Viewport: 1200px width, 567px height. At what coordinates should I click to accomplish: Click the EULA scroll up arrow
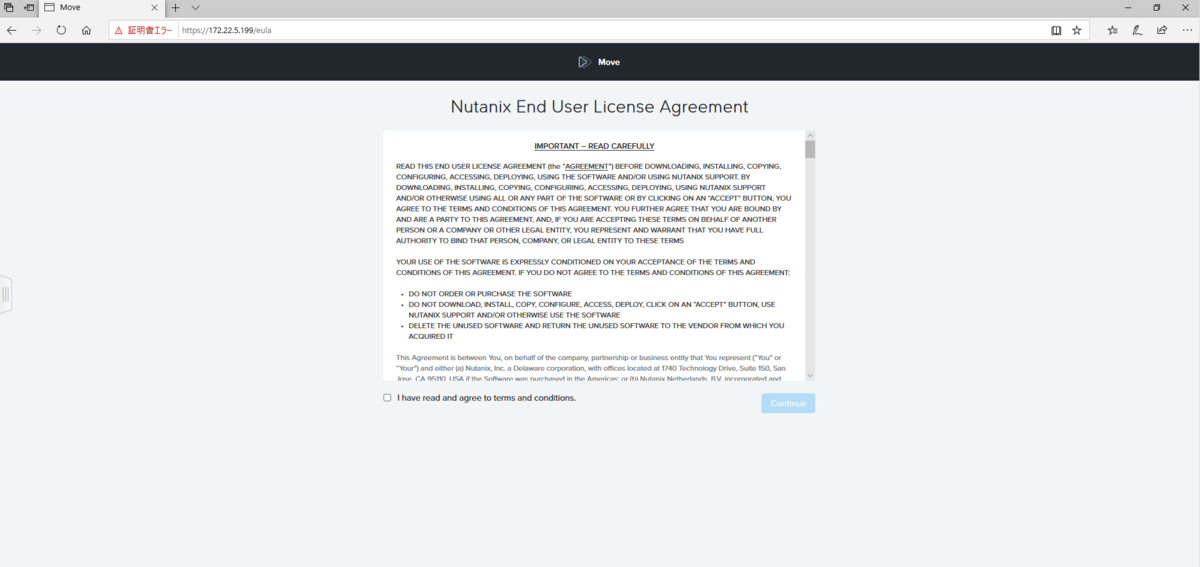(x=810, y=135)
